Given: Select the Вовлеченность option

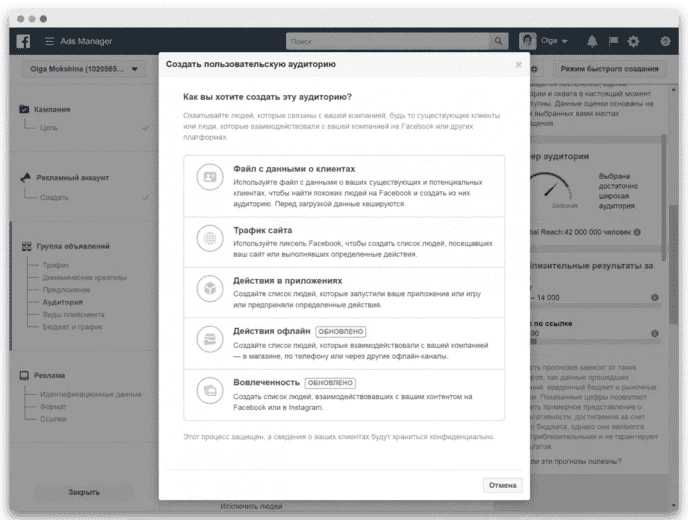Looking at the screenshot, I should click(344, 395).
